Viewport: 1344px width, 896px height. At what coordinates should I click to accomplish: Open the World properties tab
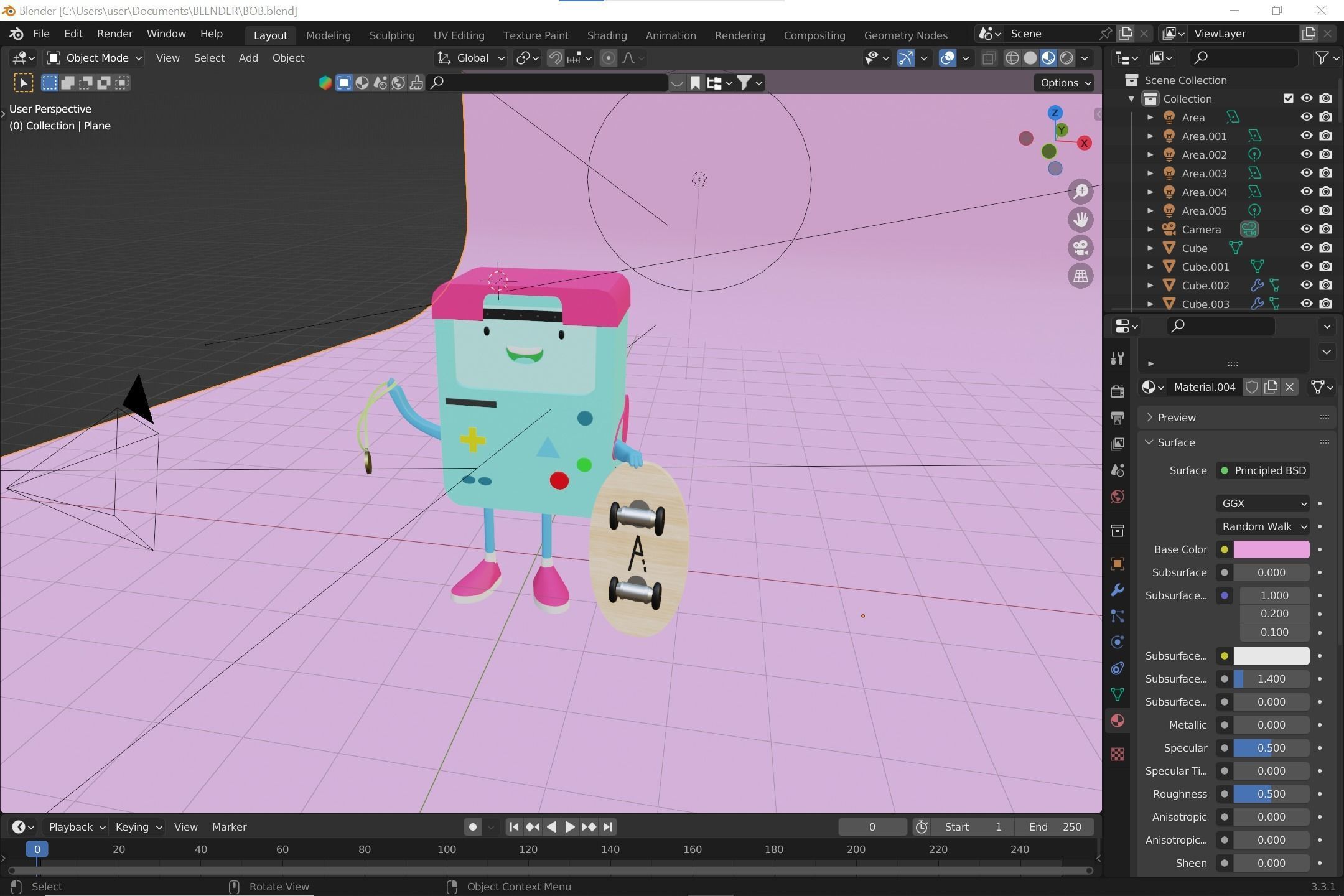tap(1118, 497)
